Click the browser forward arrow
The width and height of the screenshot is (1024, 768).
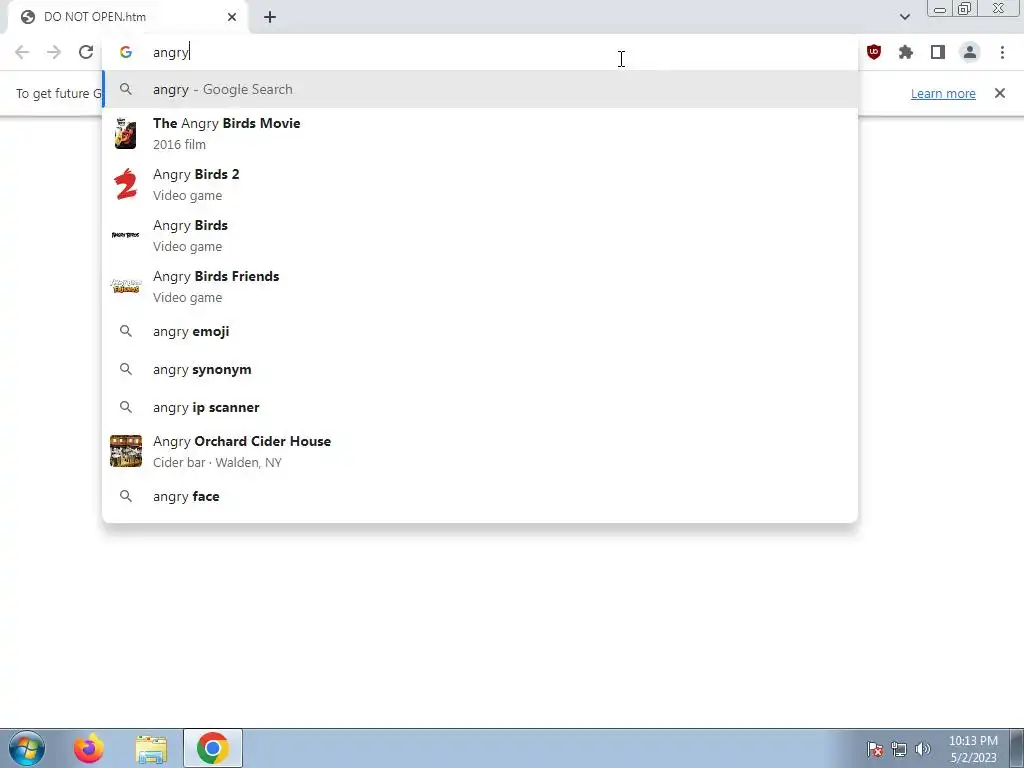point(54,52)
